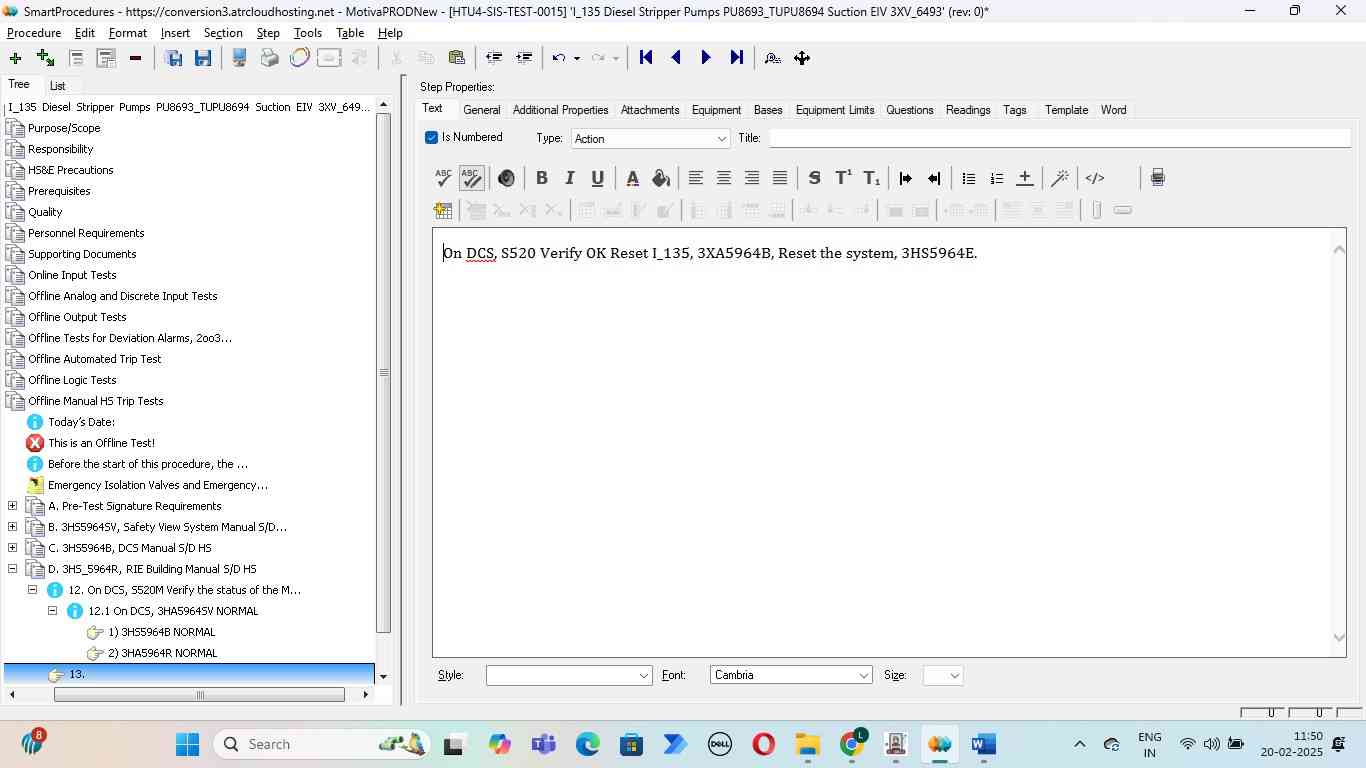Go to last step navigation icon

click(x=737, y=58)
